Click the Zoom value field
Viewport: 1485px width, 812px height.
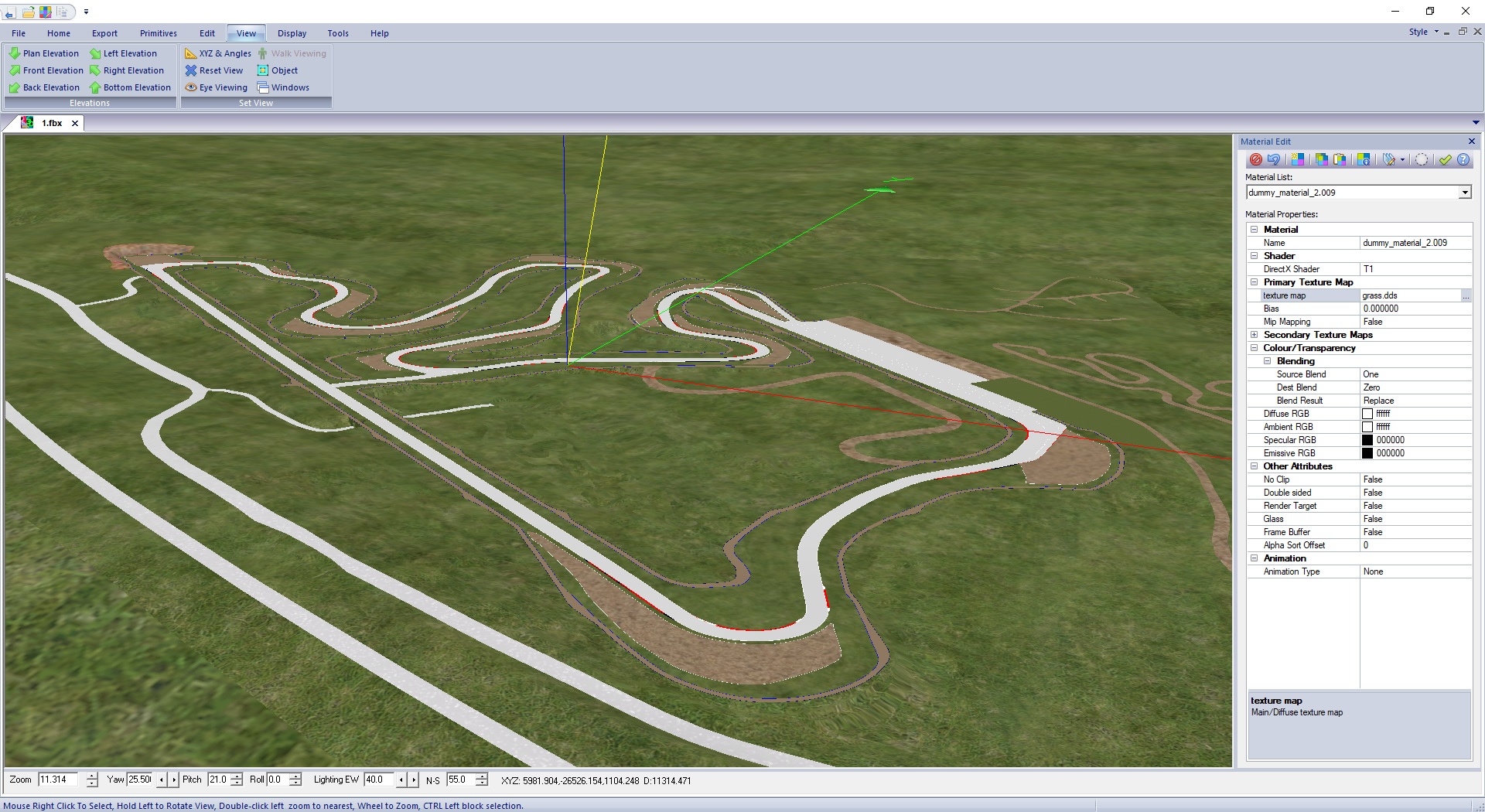60,780
